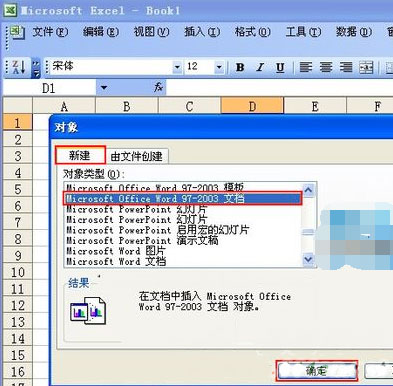Open the 插入 menu
This screenshot has width=393, height=386.
click(202, 32)
